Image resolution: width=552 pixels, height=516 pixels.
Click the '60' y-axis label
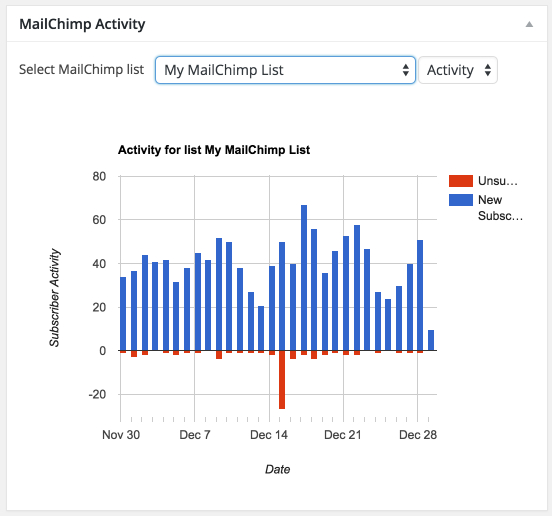click(99, 220)
